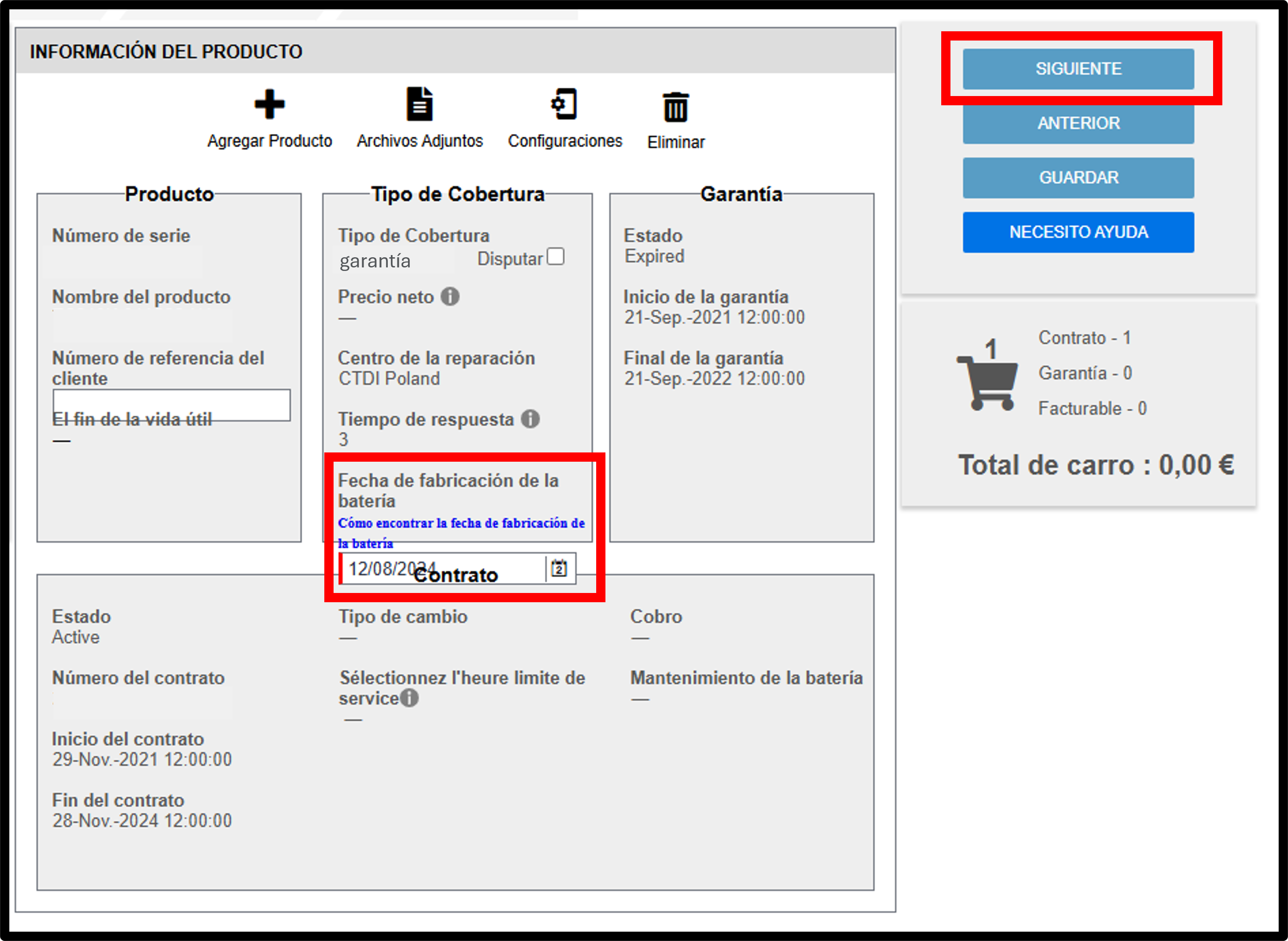Click the CTDI Poland repair center text
Screen dimensions: 1288x941
[x=389, y=378]
